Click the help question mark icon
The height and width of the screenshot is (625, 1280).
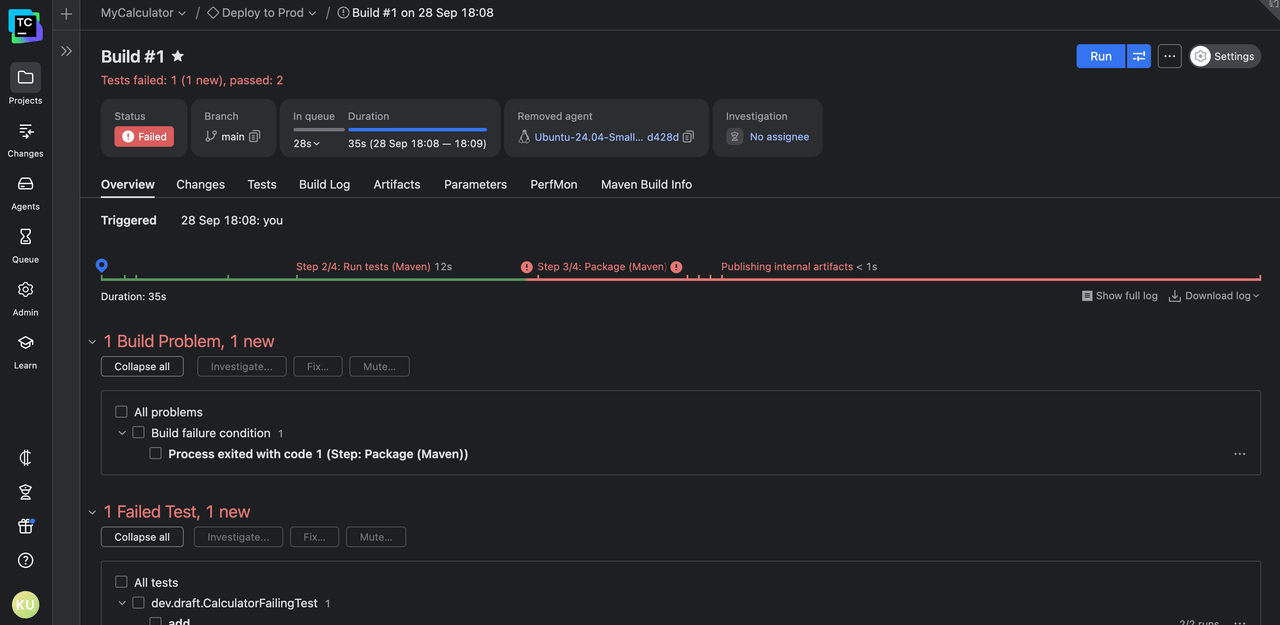pos(25,560)
